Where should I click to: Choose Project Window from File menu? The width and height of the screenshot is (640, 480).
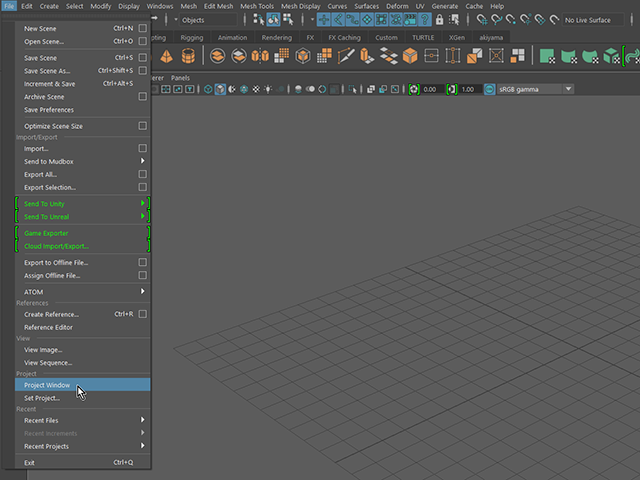(x=82, y=384)
